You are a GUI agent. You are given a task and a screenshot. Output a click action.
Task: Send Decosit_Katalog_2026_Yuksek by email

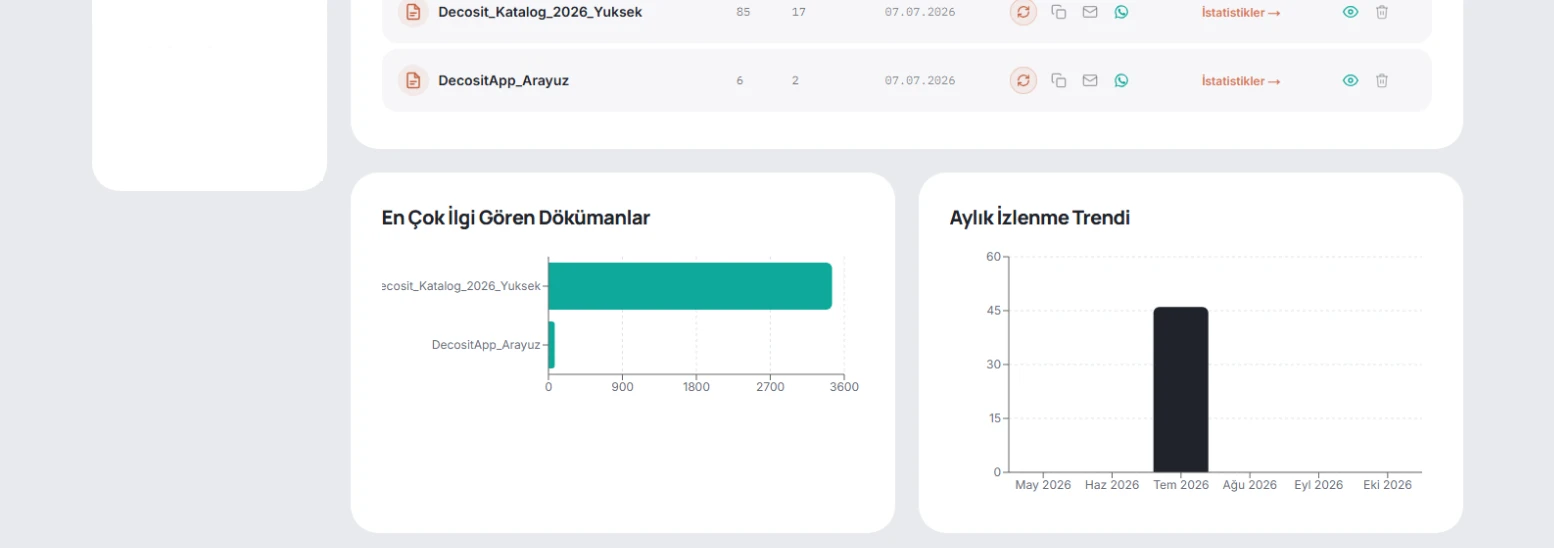1090,12
